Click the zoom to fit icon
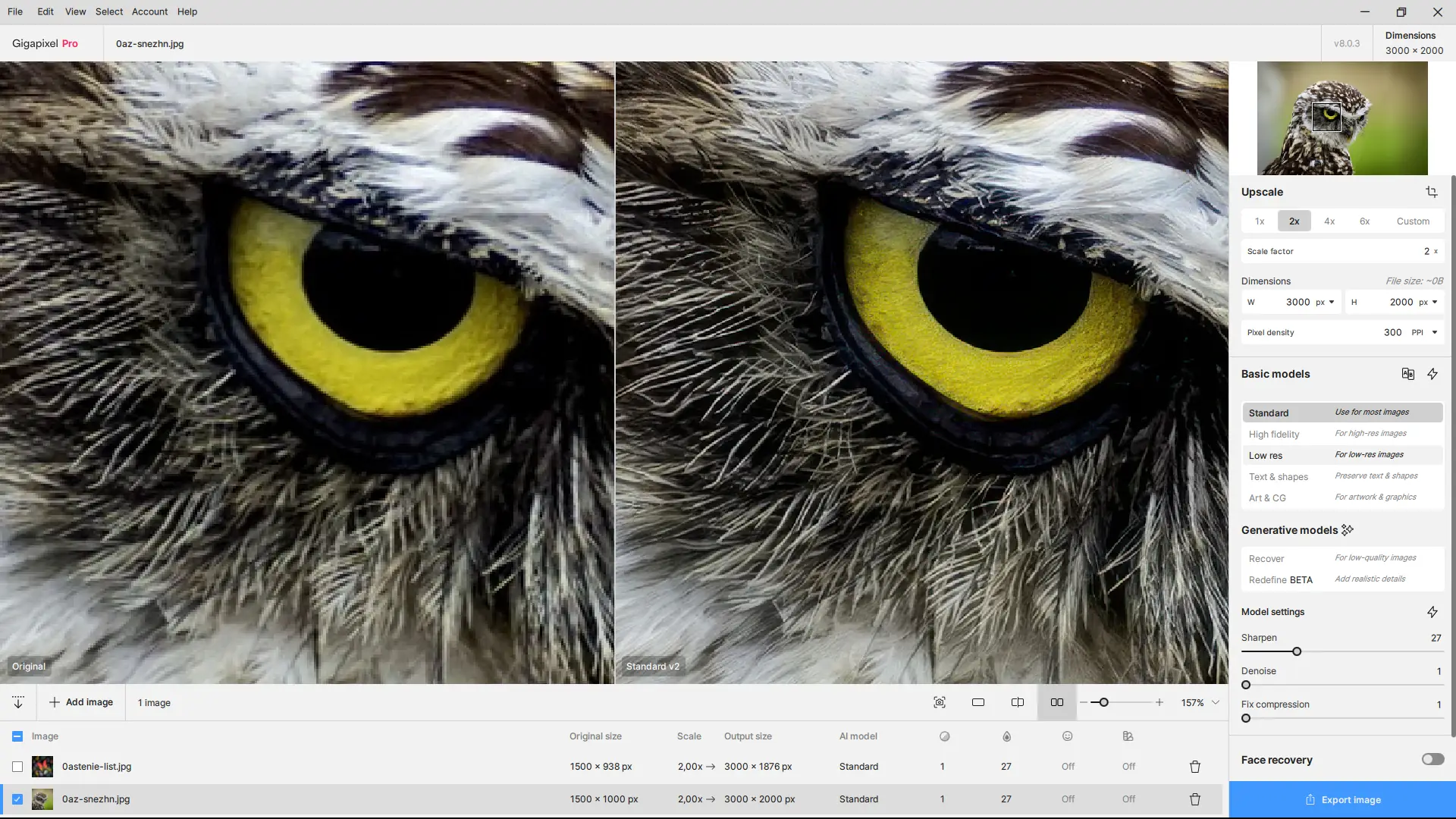Image resolution: width=1456 pixels, height=819 pixels. click(940, 702)
